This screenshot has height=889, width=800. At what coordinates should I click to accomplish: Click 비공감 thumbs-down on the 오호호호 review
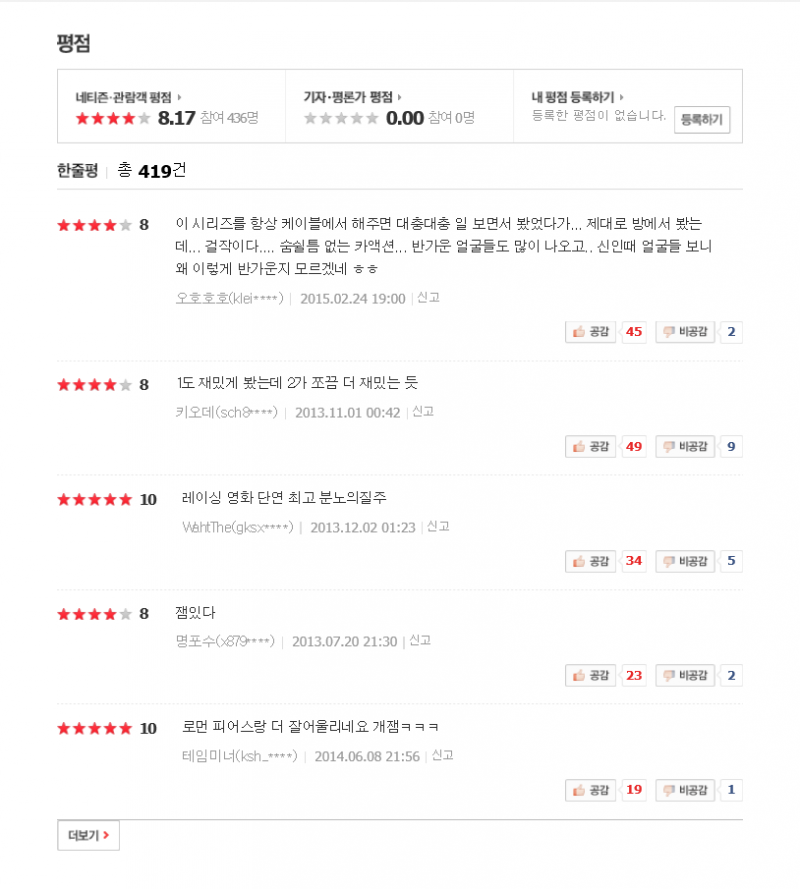685,332
